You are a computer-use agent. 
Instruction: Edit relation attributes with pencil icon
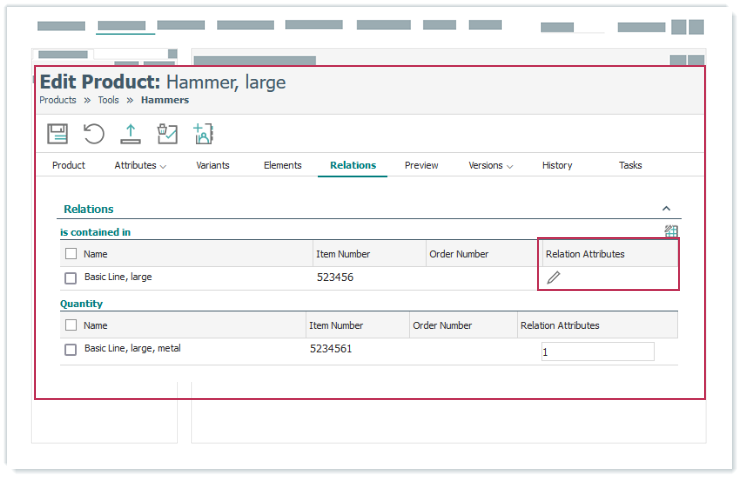(x=553, y=277)
